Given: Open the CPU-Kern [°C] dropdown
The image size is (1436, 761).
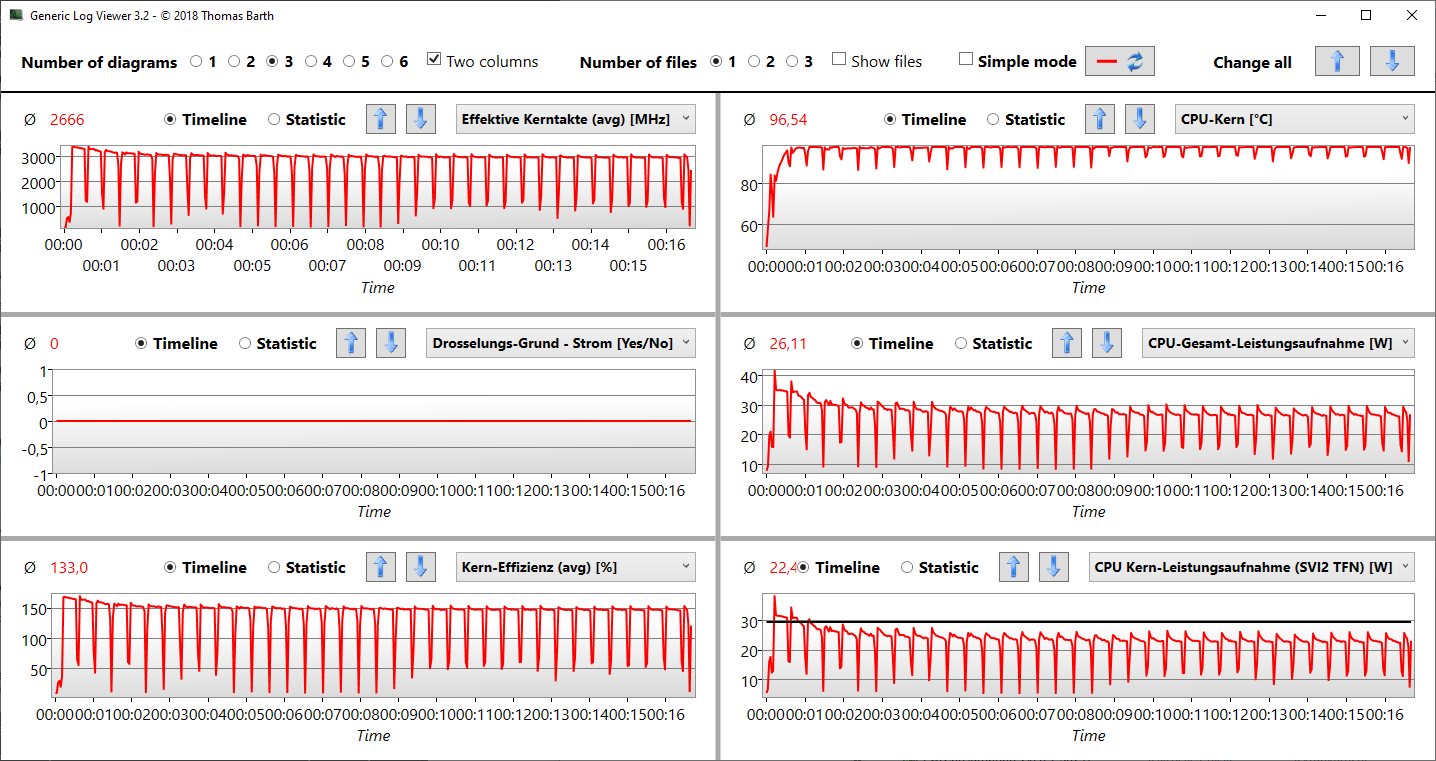Looking at the screenshot, I should pyautogui.click(x=1294, y=119).
